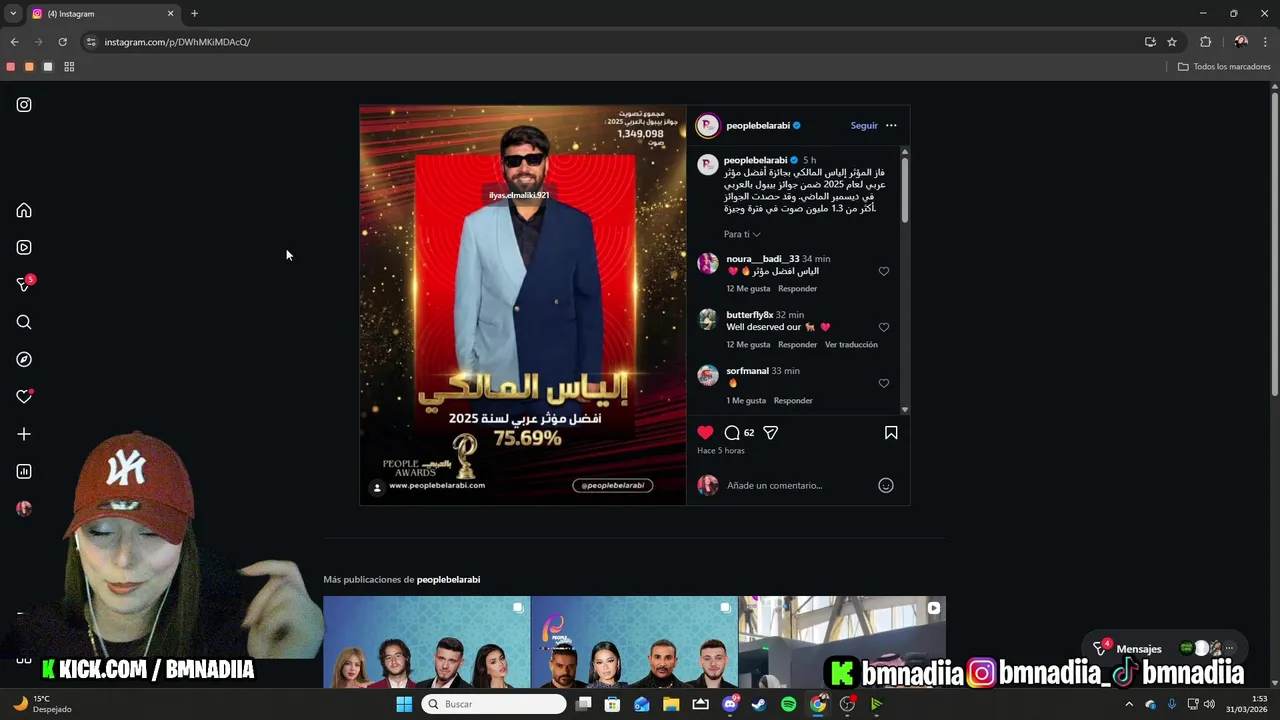Open Chrome profile avatar

click(x=1241, y=42)
